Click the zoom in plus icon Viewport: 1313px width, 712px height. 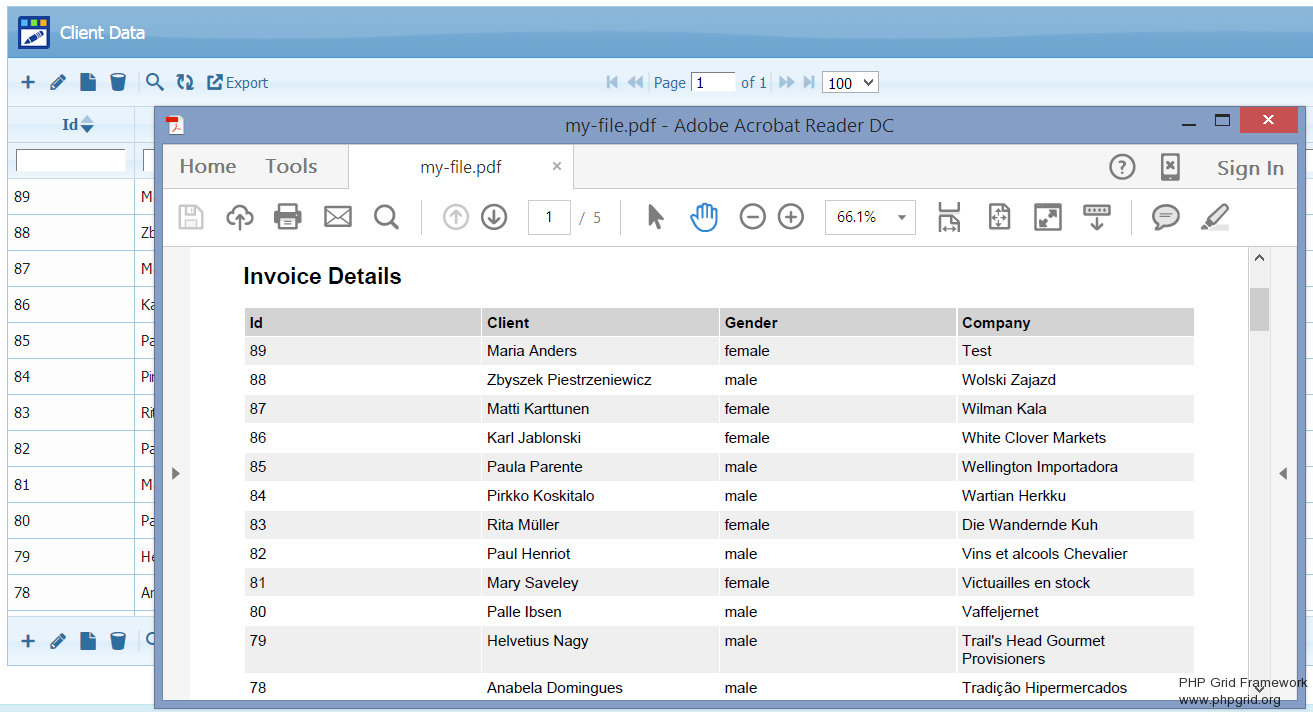click(791, 217)
